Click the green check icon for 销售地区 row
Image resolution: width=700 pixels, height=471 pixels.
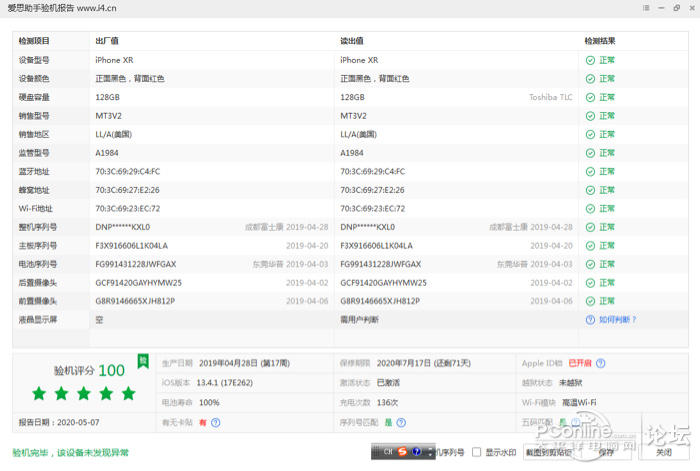[590, 134]
